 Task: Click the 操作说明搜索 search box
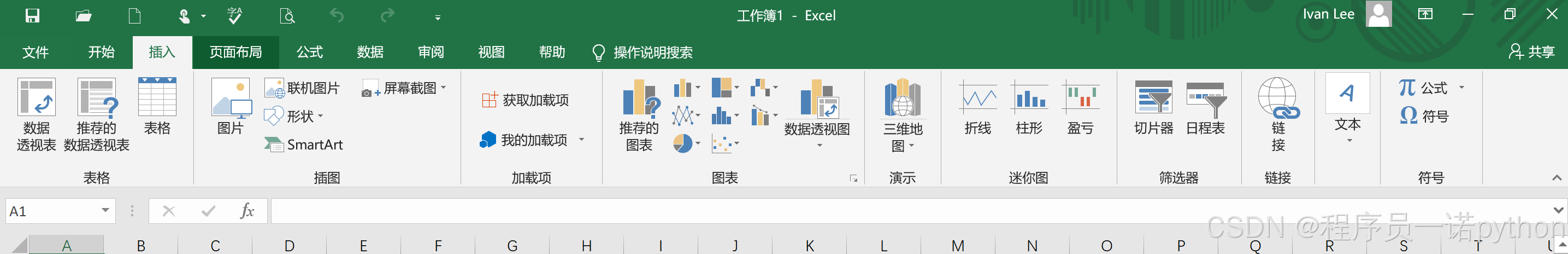coord(643,53)
